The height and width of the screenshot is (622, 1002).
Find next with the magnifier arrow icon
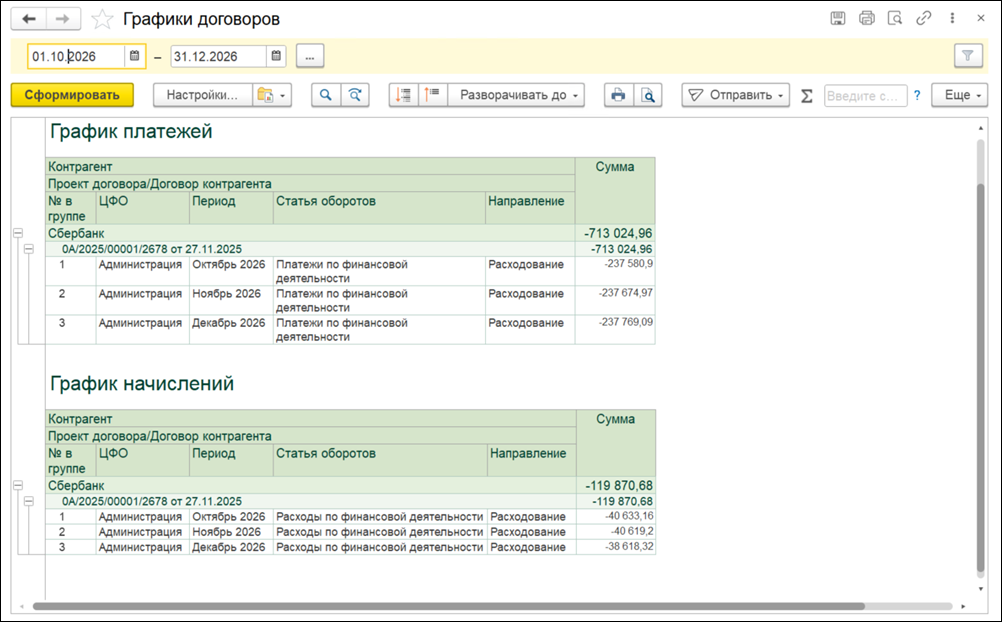(355, 95)
